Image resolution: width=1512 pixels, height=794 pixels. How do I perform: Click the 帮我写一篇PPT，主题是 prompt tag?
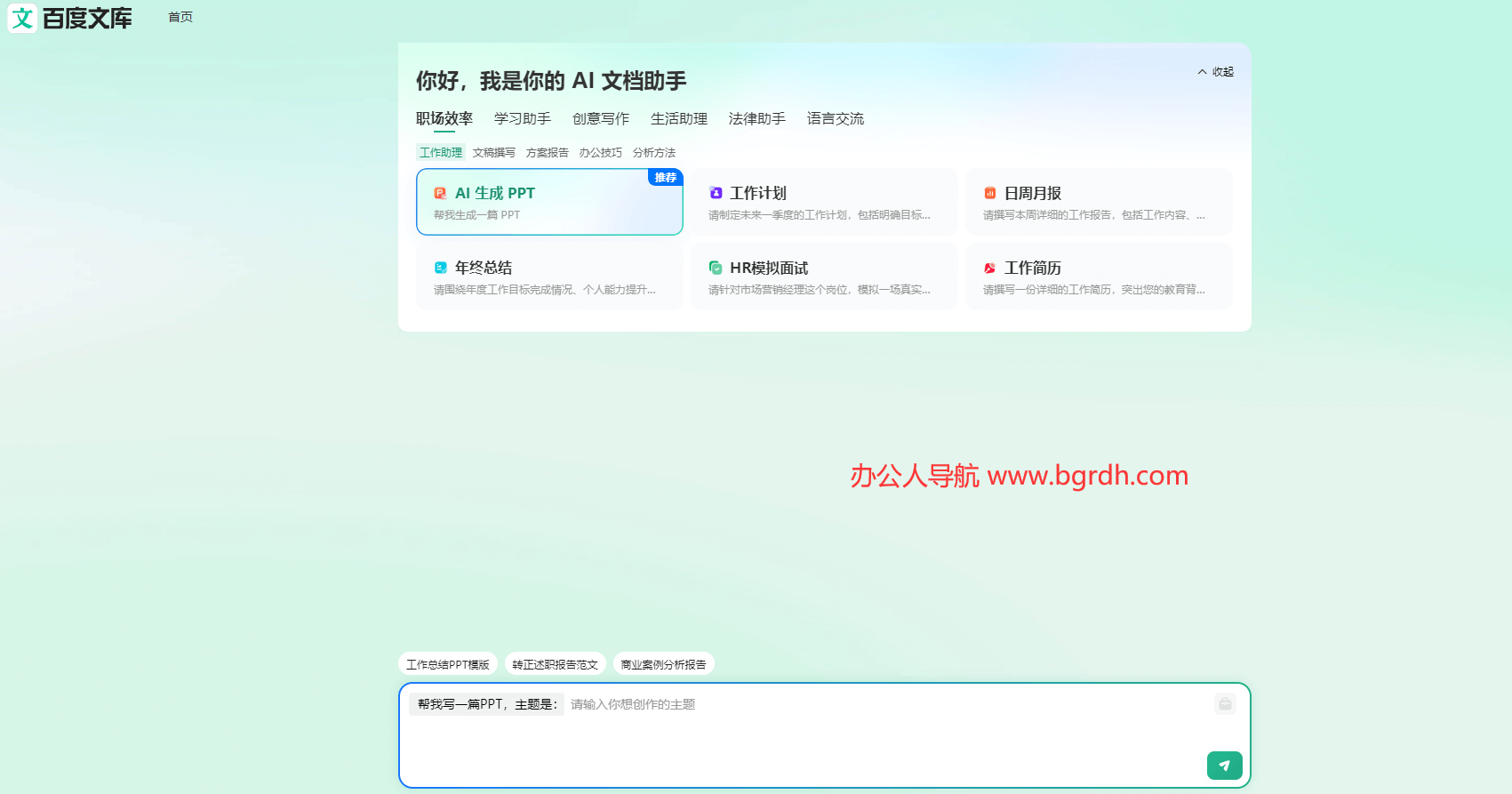point(487,704)
